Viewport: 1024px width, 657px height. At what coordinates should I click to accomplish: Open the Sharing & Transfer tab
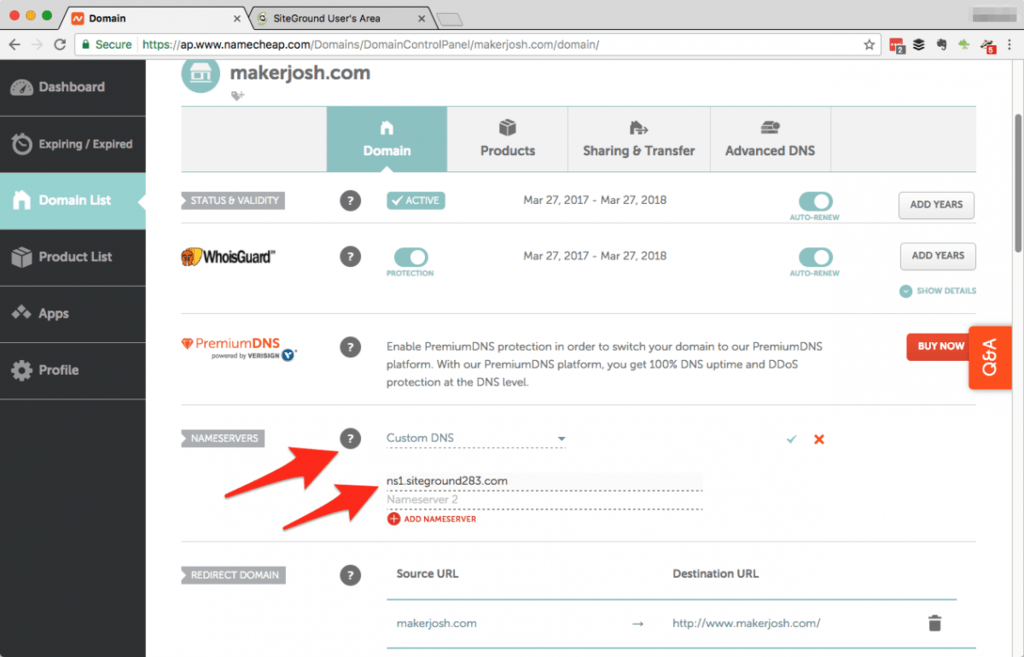pos(639,139)
